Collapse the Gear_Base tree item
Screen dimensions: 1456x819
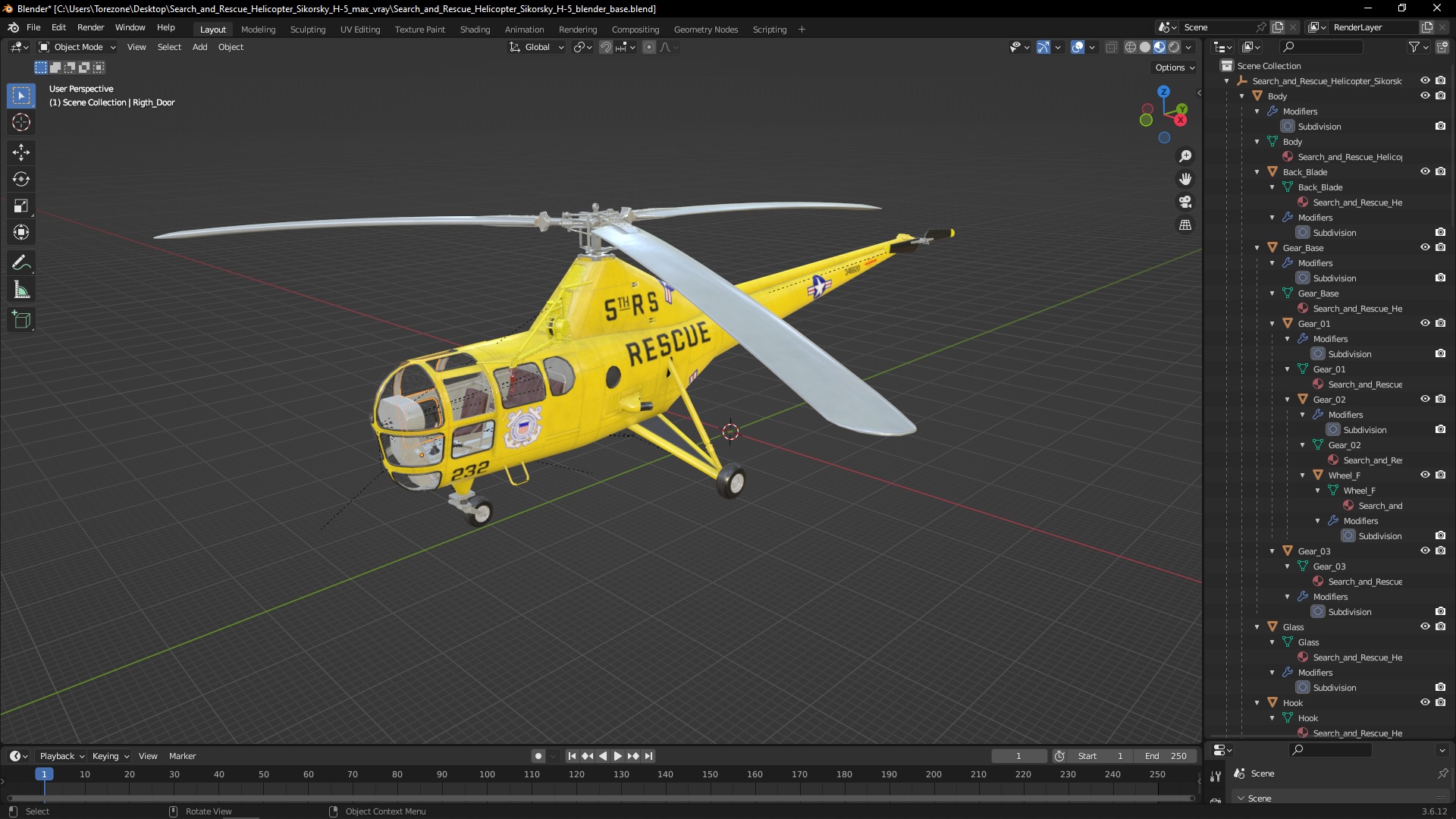(1257, 248)
